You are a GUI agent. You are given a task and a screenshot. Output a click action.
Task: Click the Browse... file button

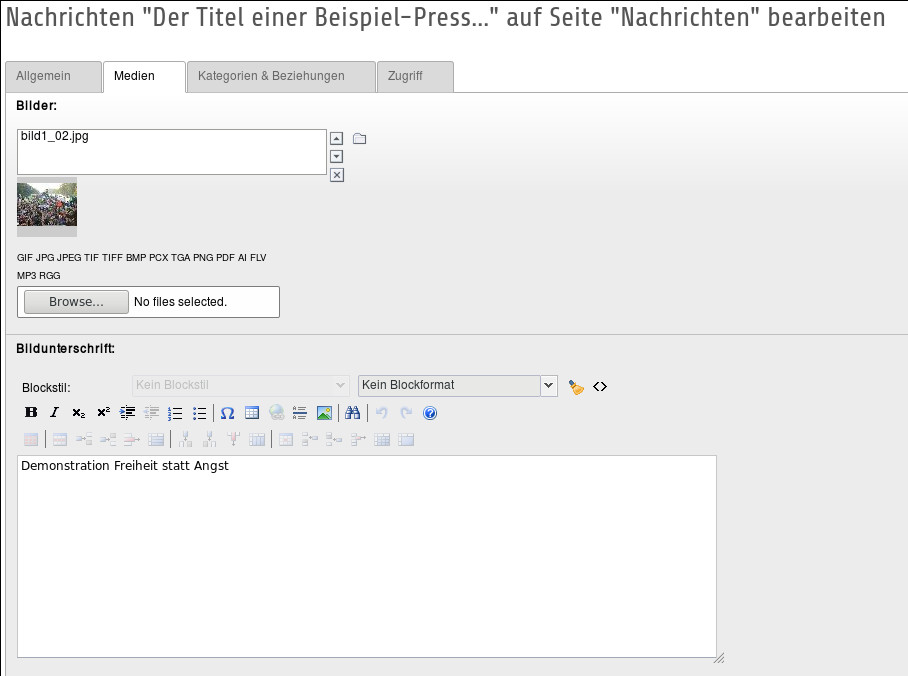[x=76, y=302]
